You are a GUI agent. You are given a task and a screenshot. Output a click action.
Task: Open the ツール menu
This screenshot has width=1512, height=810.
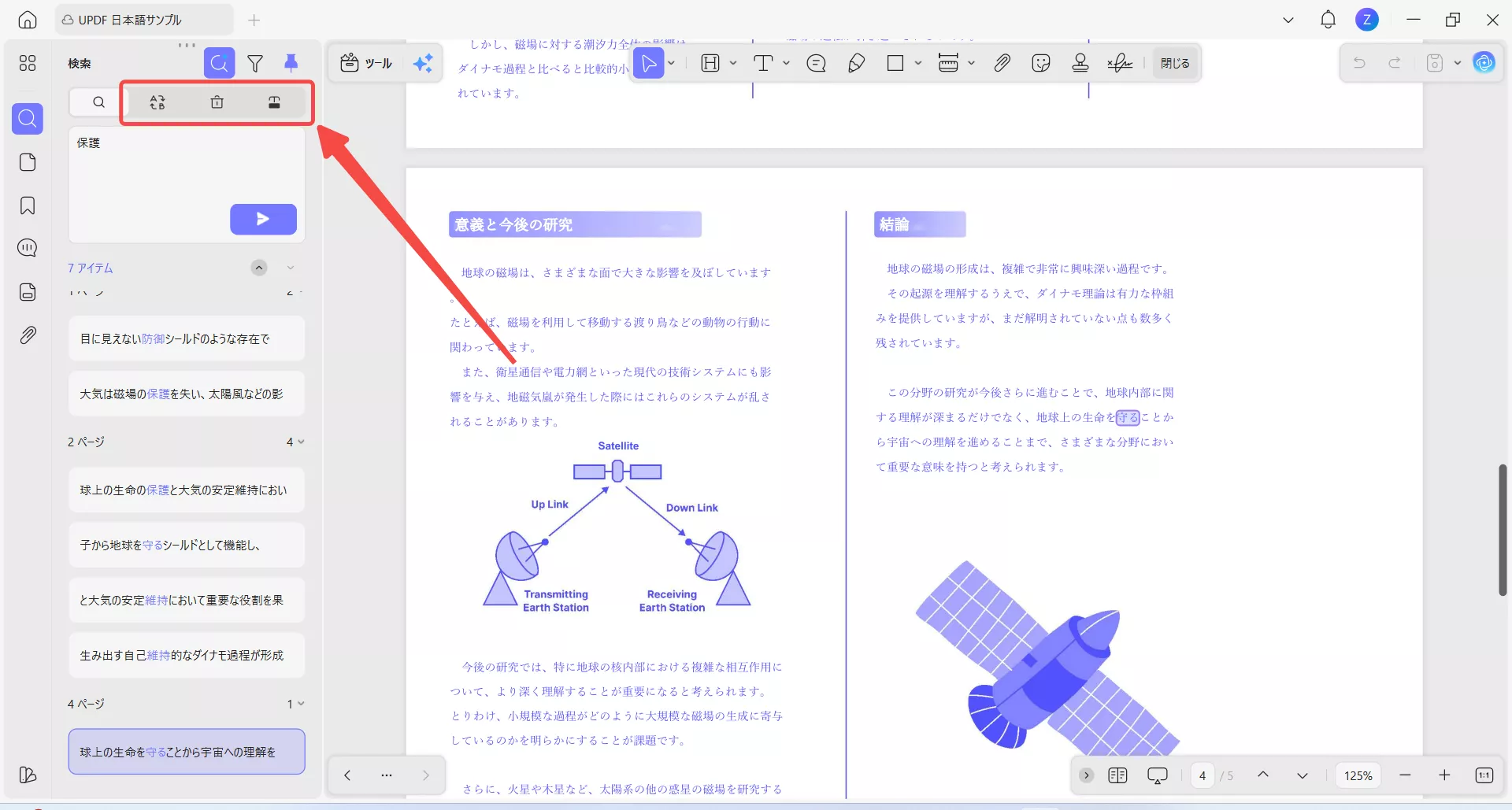367,63
